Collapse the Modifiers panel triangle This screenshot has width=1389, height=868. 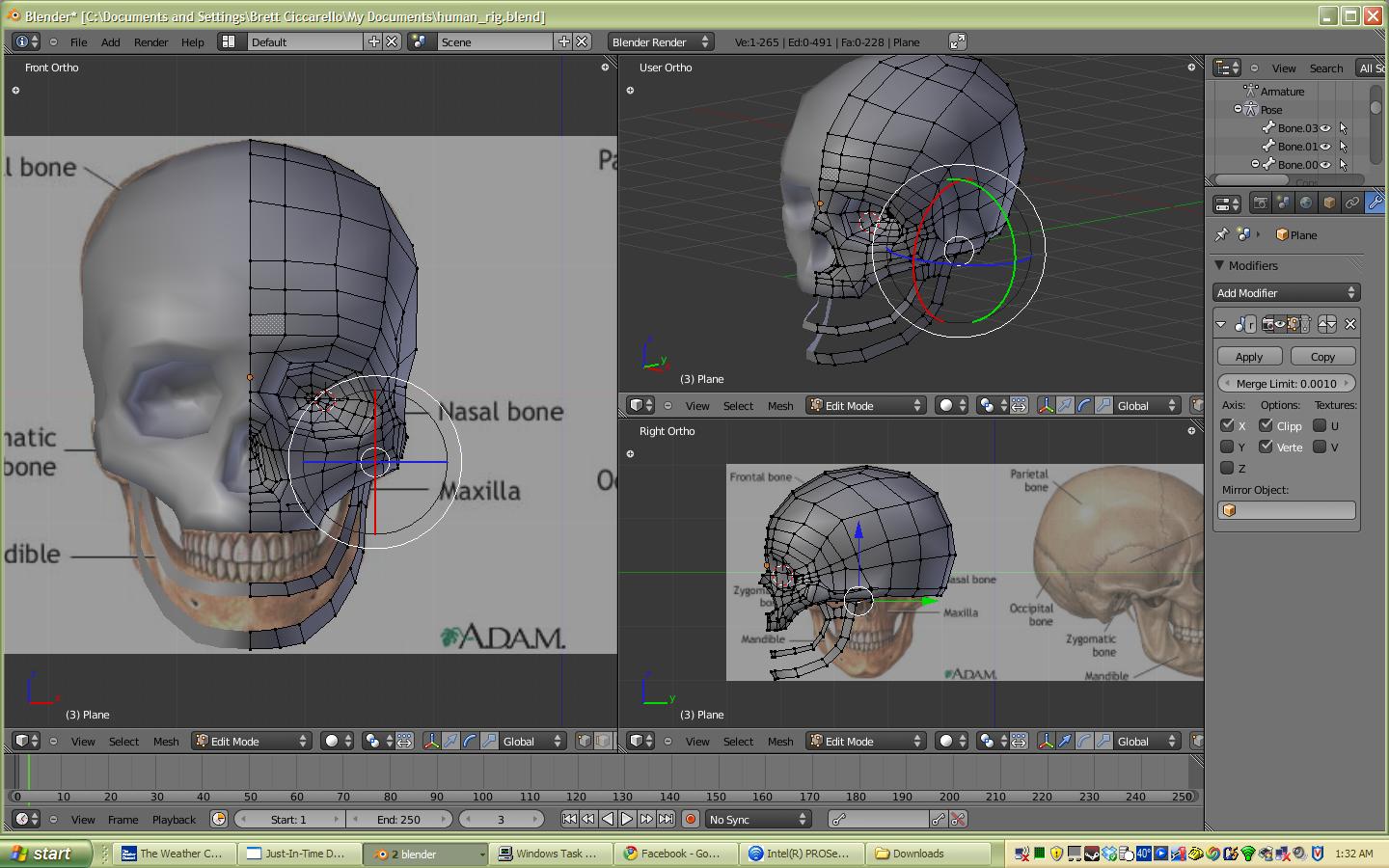tap(1219, 265)
